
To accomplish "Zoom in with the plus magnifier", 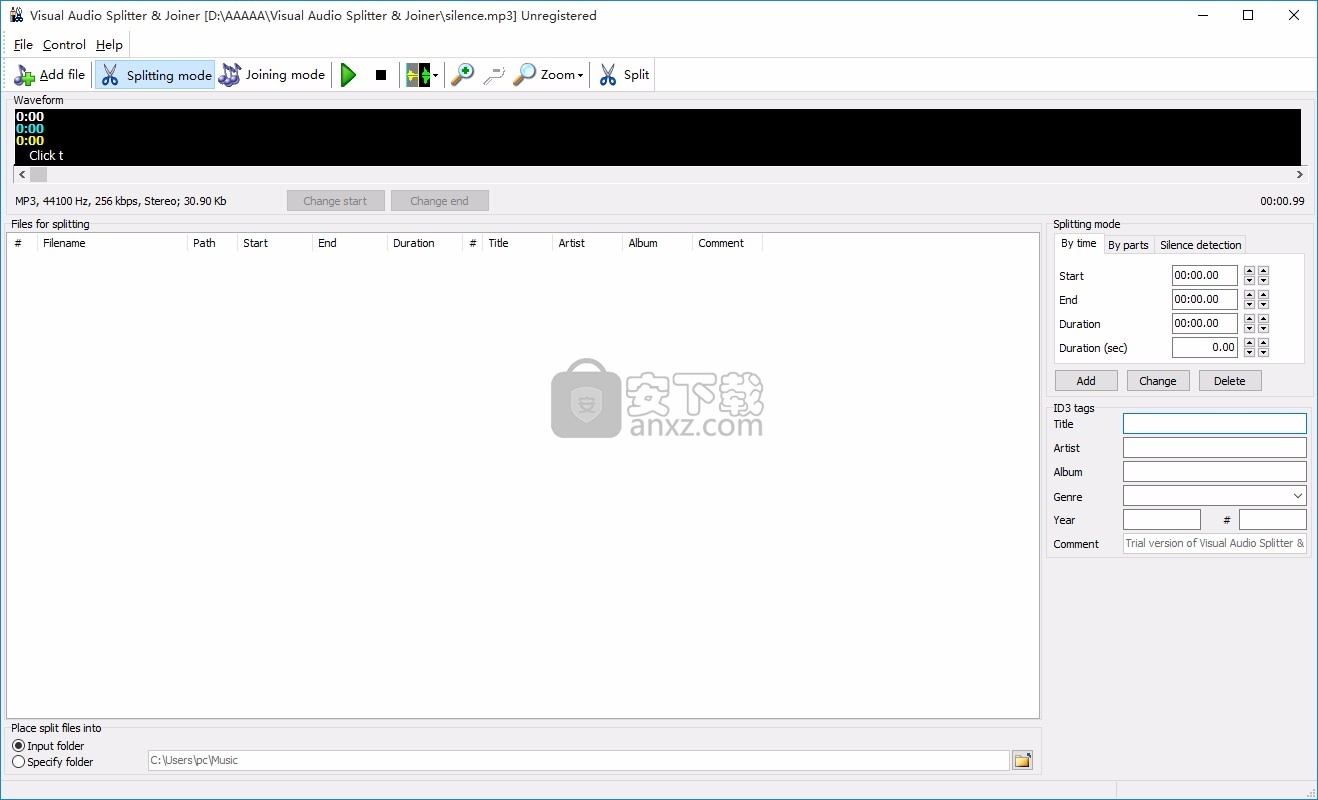I will coord(462,75).
